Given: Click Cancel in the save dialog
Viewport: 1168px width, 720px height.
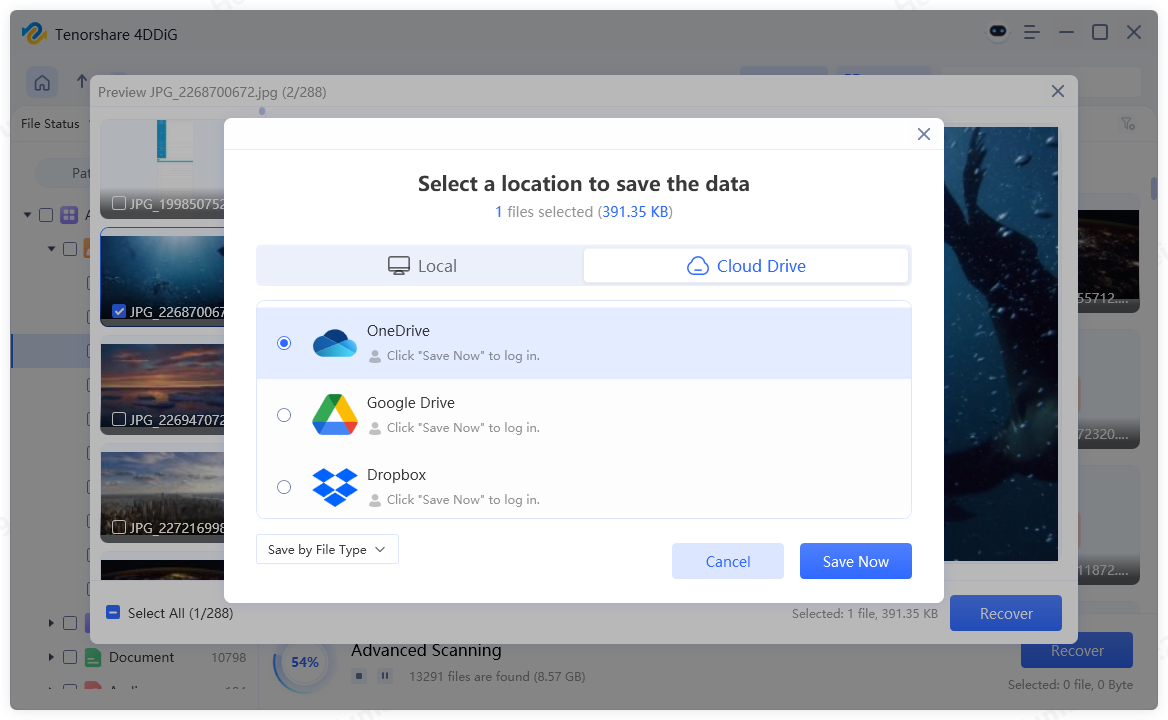Looking at the screenshot, I should click(x=727, y=561).
